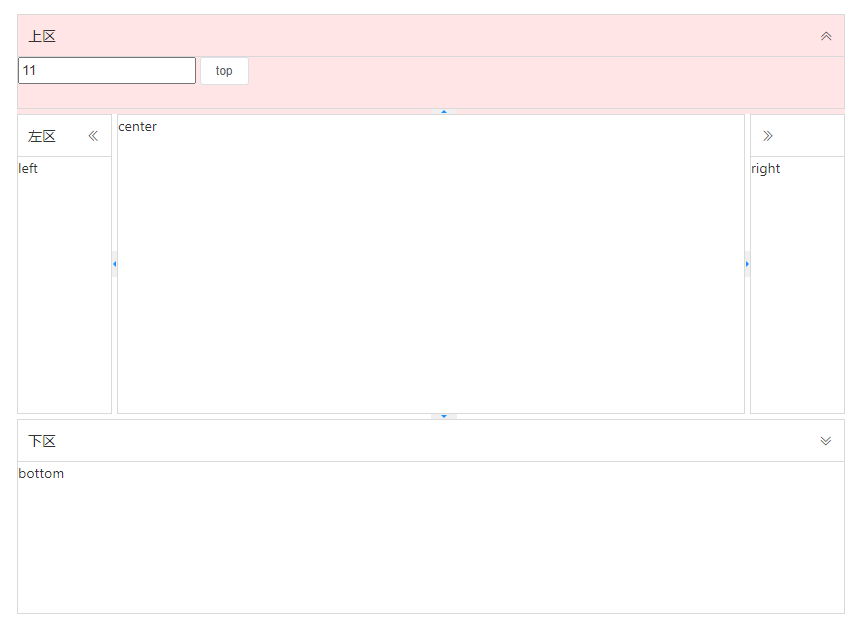Click the 左区 panel title

[42, 136]
